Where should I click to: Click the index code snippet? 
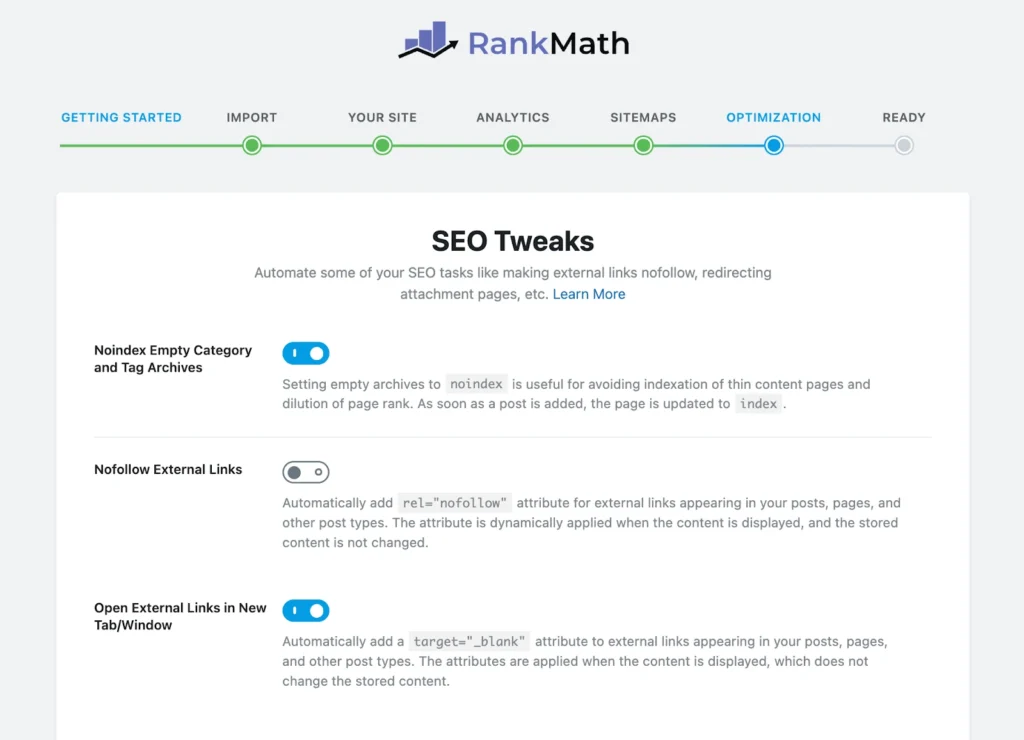click(758, 404)
